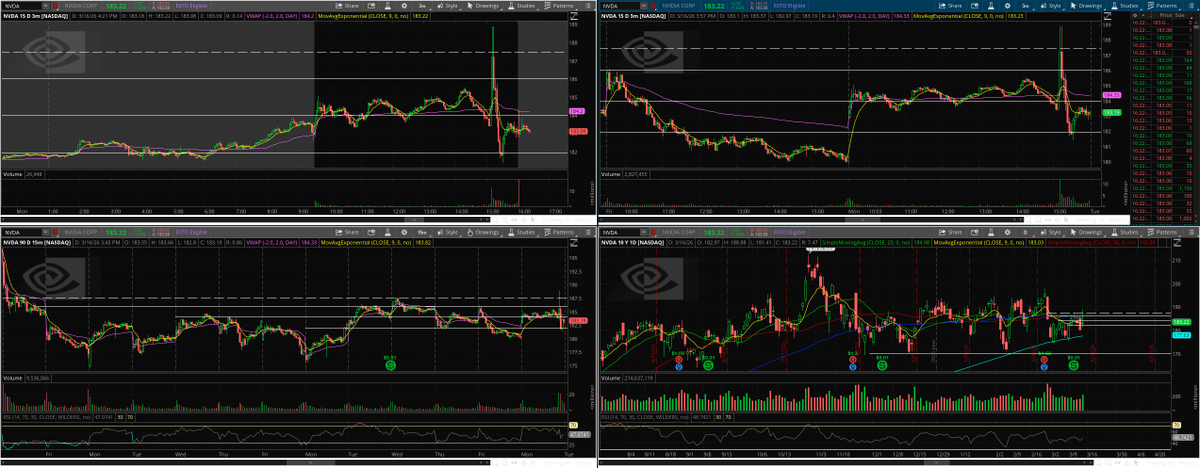
Task: Open Drawings menu in bottom-left 15m chart
Action: 484,232
